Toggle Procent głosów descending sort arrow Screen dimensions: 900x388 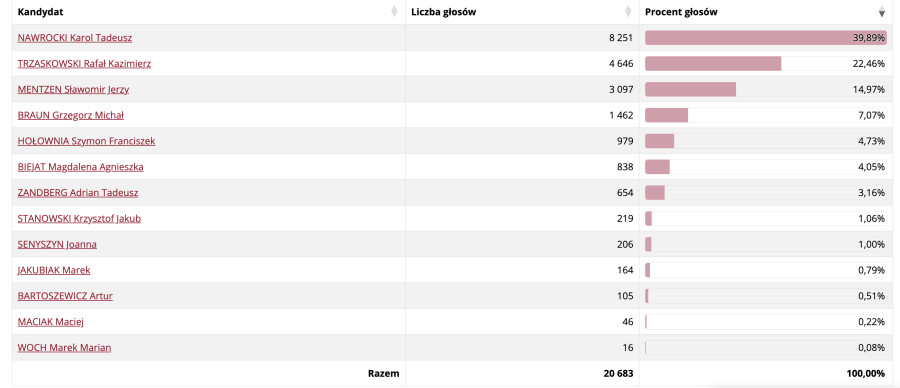[x=882, y=11]
